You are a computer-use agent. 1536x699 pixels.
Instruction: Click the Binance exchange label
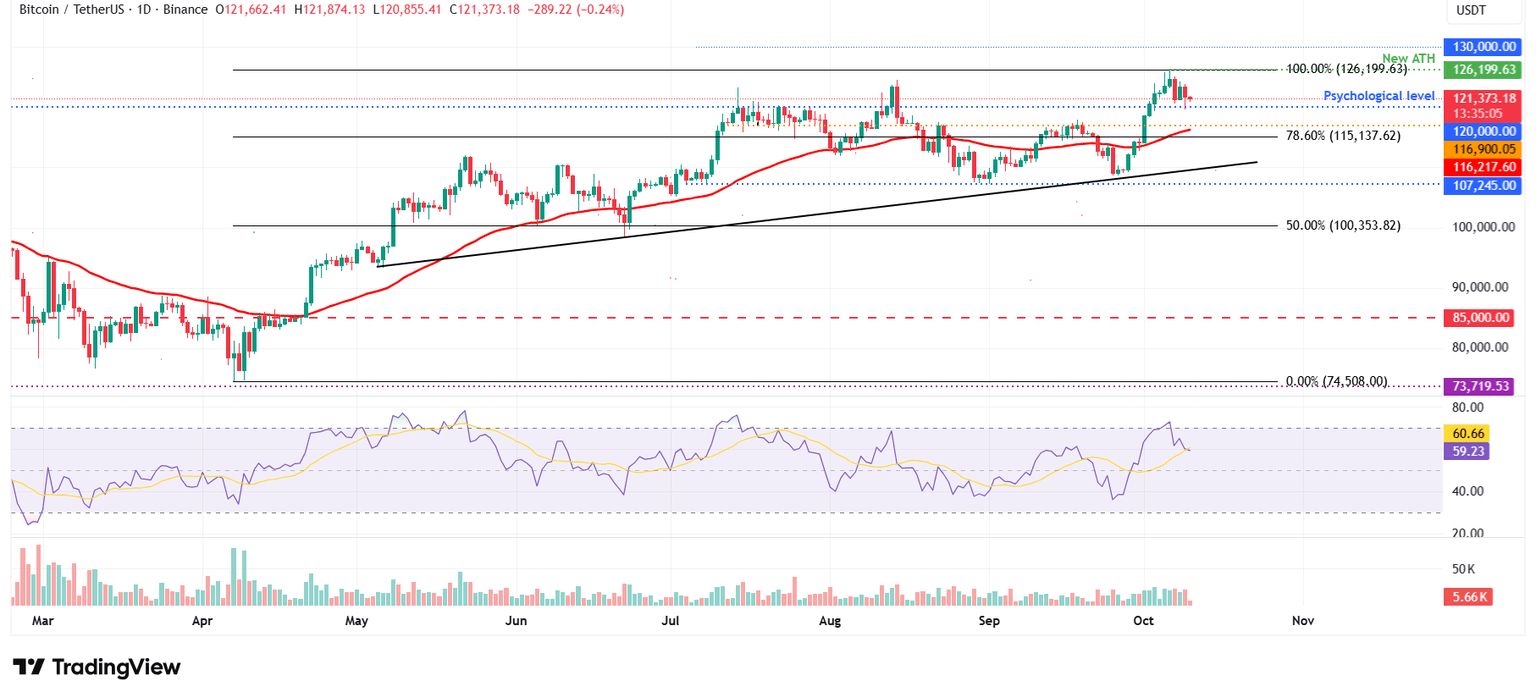point(180,9)
